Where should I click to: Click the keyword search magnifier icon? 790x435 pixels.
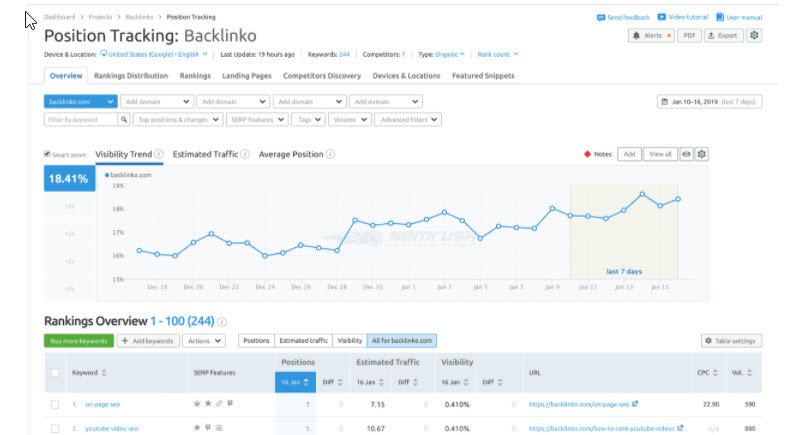coord(124,119)
